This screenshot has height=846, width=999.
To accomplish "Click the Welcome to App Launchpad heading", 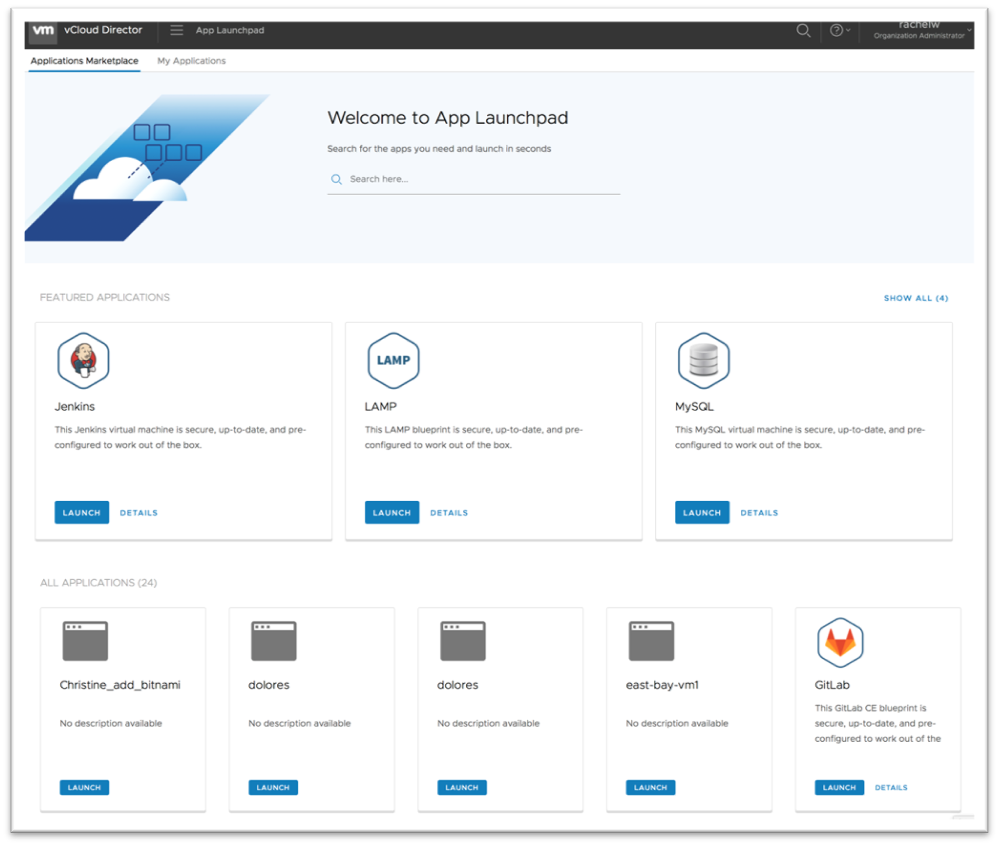I will pyautogui.click(x=448, y=118).
